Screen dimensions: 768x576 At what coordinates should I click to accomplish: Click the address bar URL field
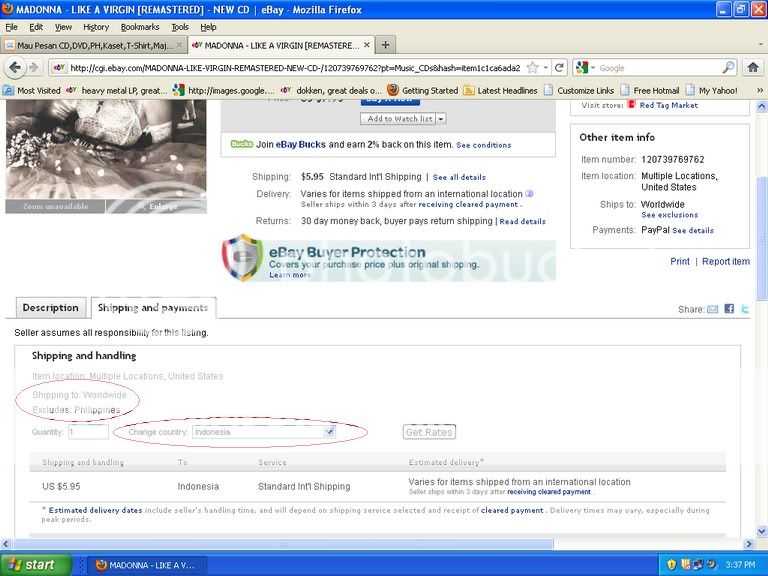coord(294,68)
